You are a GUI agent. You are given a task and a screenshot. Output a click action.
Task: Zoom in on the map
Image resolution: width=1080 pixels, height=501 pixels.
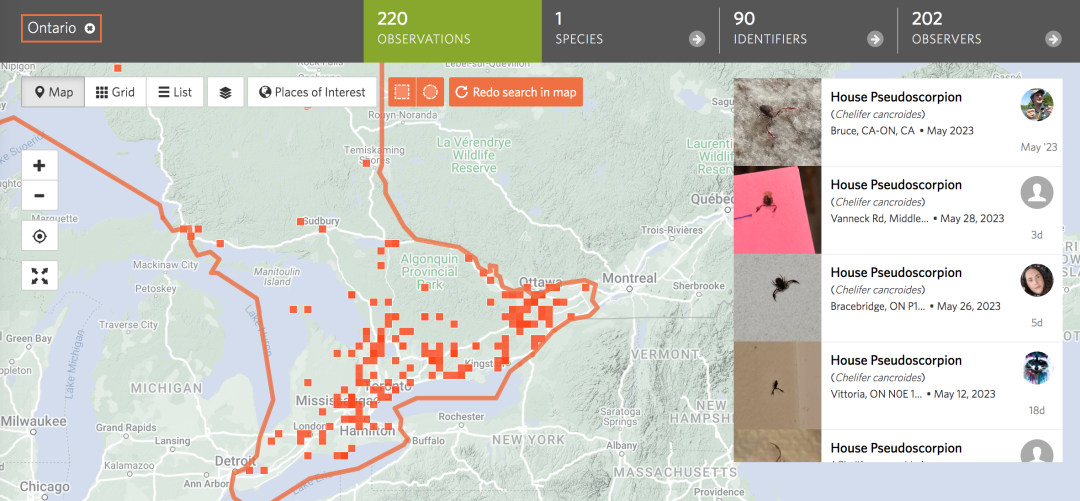pyautogui.click(x=40, y=166)
